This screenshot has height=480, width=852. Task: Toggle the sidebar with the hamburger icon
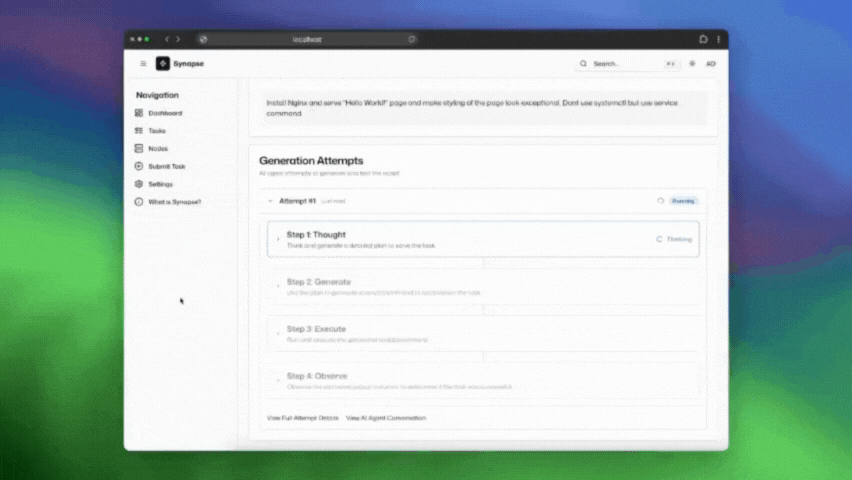[143, 63]
